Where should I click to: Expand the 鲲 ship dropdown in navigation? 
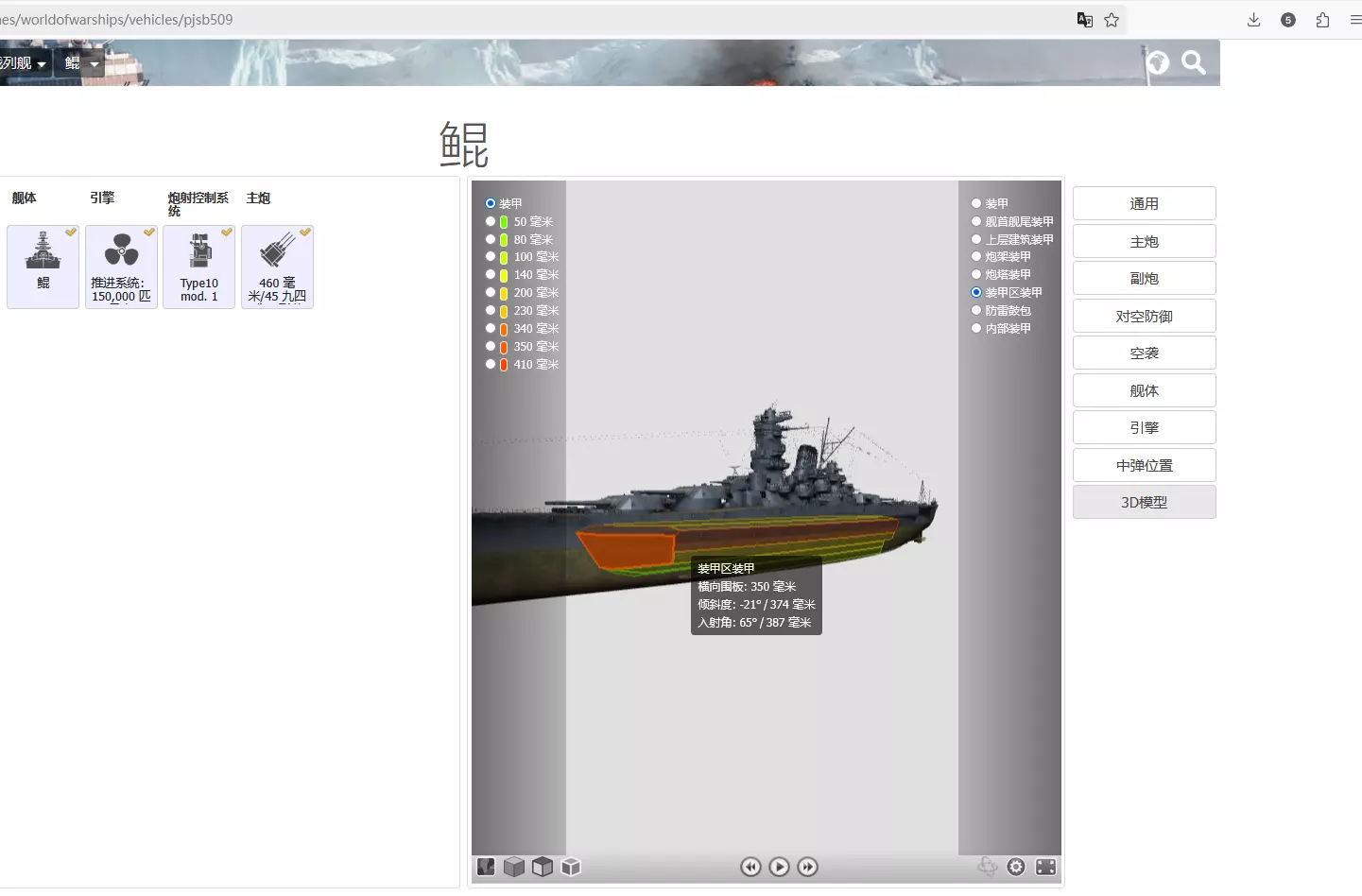click(x=81, y=63)
